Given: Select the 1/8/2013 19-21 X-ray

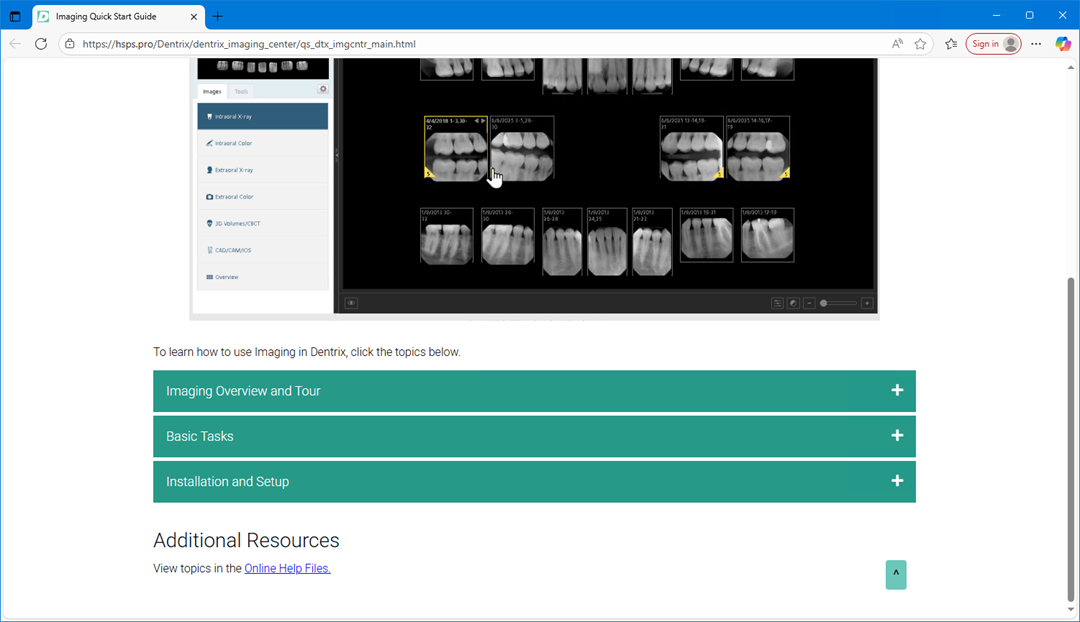Looking at the screenshot, I should pos(707,235).
